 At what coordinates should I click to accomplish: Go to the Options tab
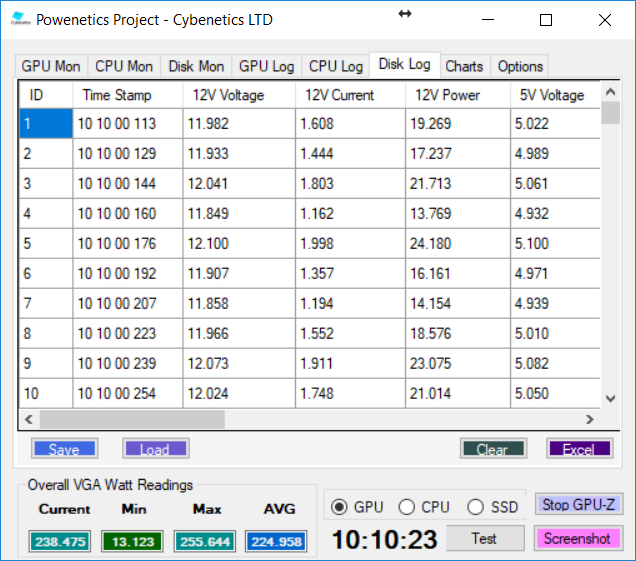pyautogui.click(x=520, y=66)
